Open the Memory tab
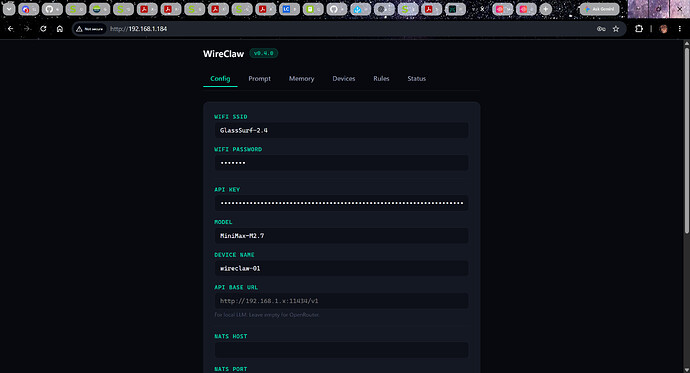This screenshot has width=690, height=373. [301, 78]
